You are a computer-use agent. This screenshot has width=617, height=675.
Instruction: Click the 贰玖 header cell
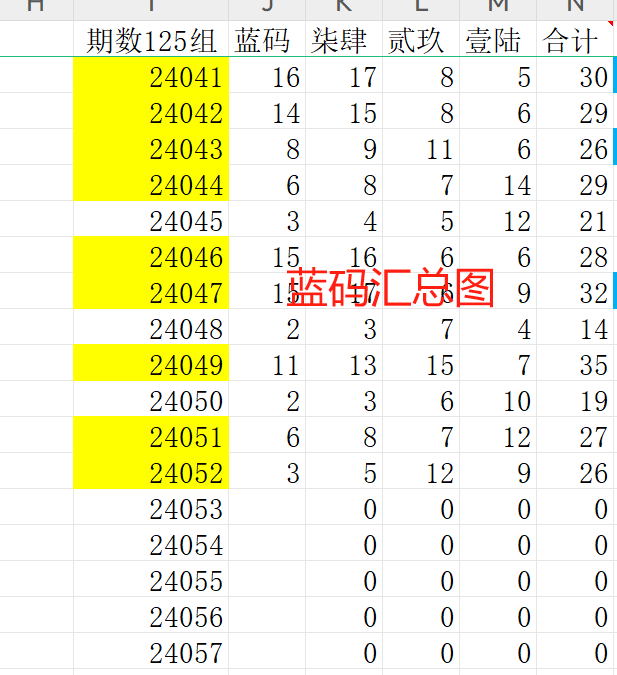pyautogui.click(x=421, y=39)
